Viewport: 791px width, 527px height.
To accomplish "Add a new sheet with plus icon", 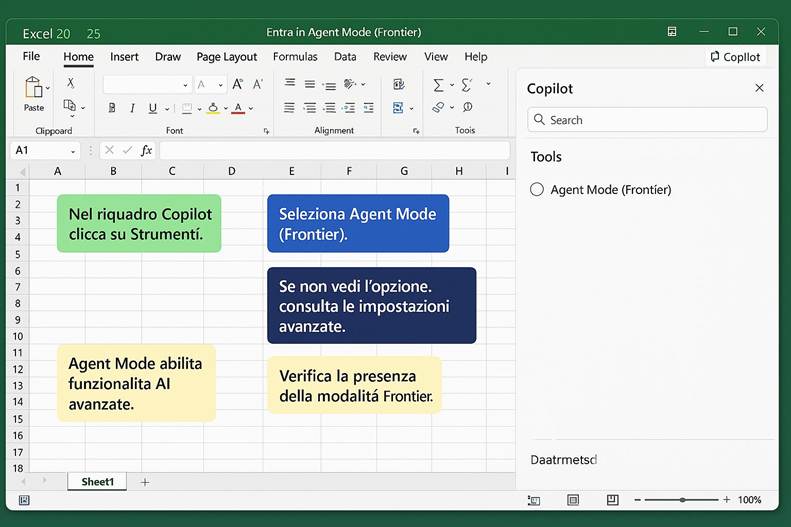I will coord(145,482).
